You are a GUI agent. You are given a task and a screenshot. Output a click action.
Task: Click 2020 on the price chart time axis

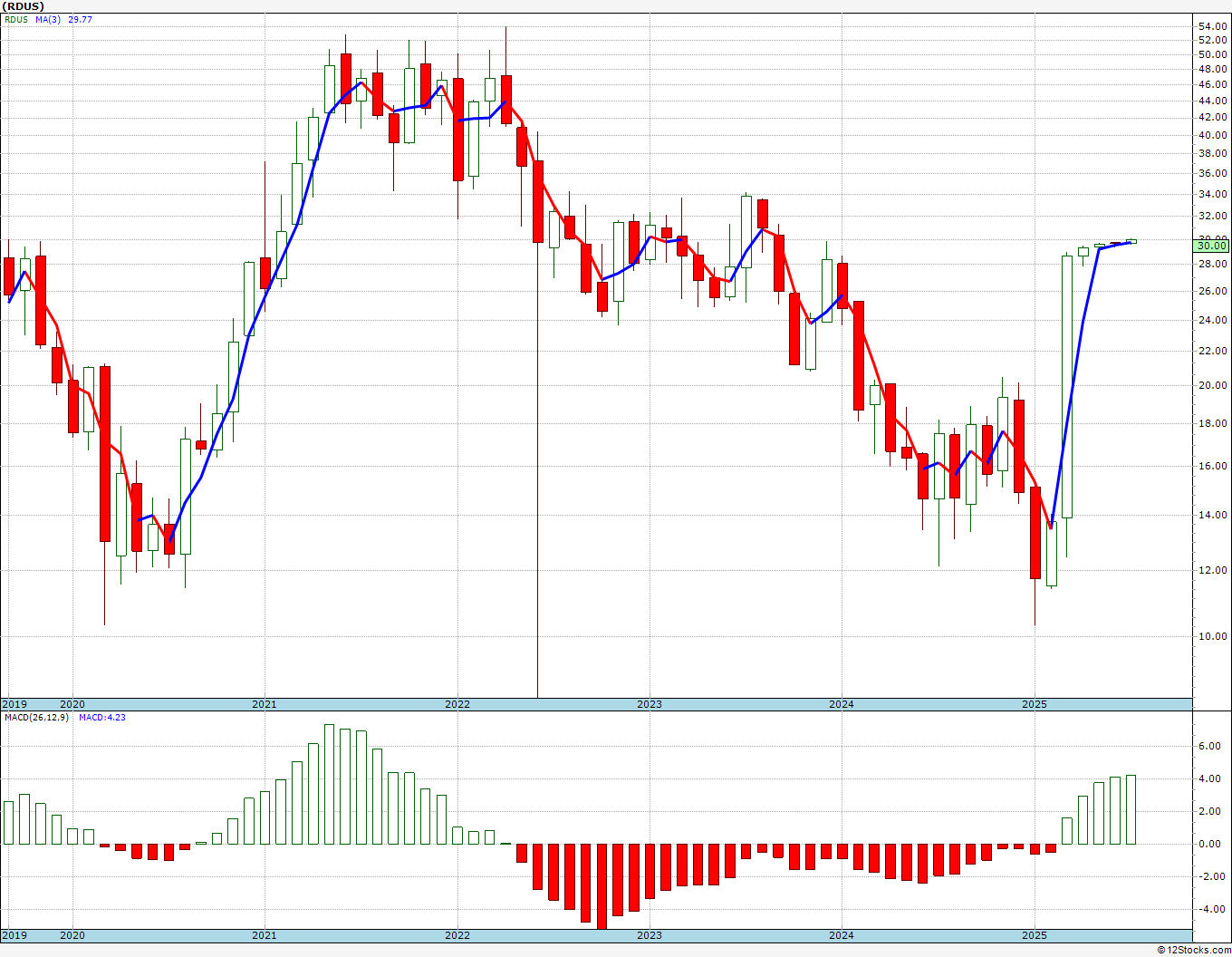tap(72, 704)
